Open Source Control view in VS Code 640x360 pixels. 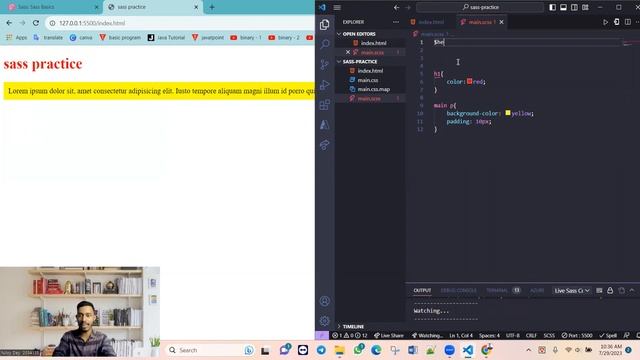(324, 64)
